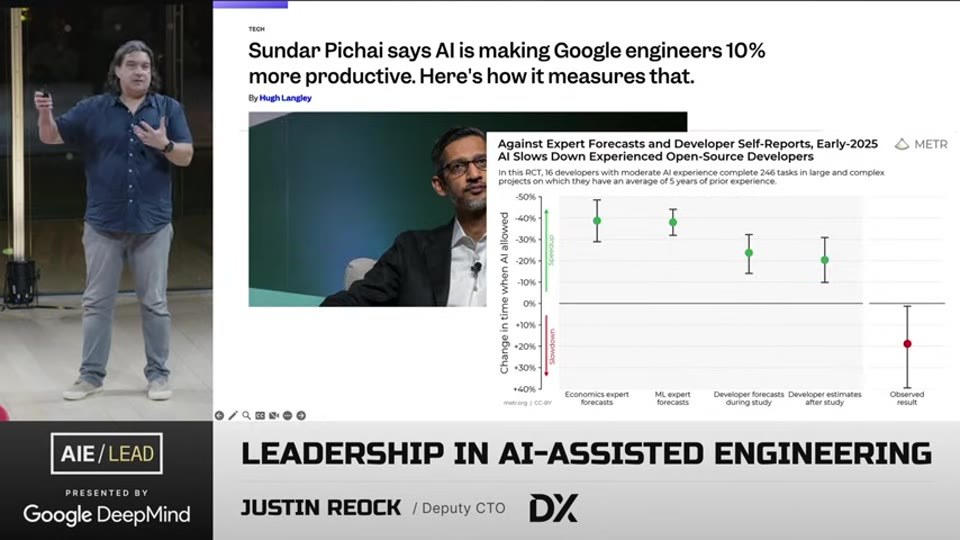The height and width of the screenshot is (540, 960).
Task: Click the "Economics expert forecasts" axis label
Action: point(597,399)
